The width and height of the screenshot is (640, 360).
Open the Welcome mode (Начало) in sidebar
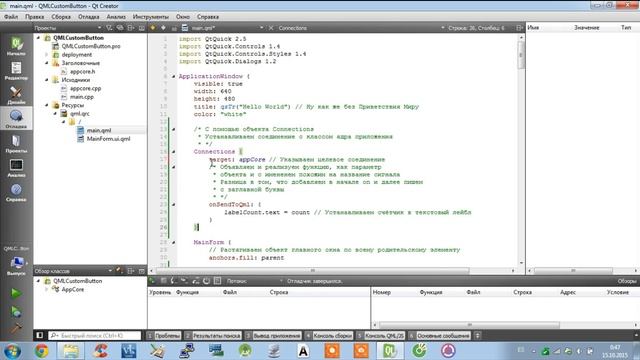[16, 46]
